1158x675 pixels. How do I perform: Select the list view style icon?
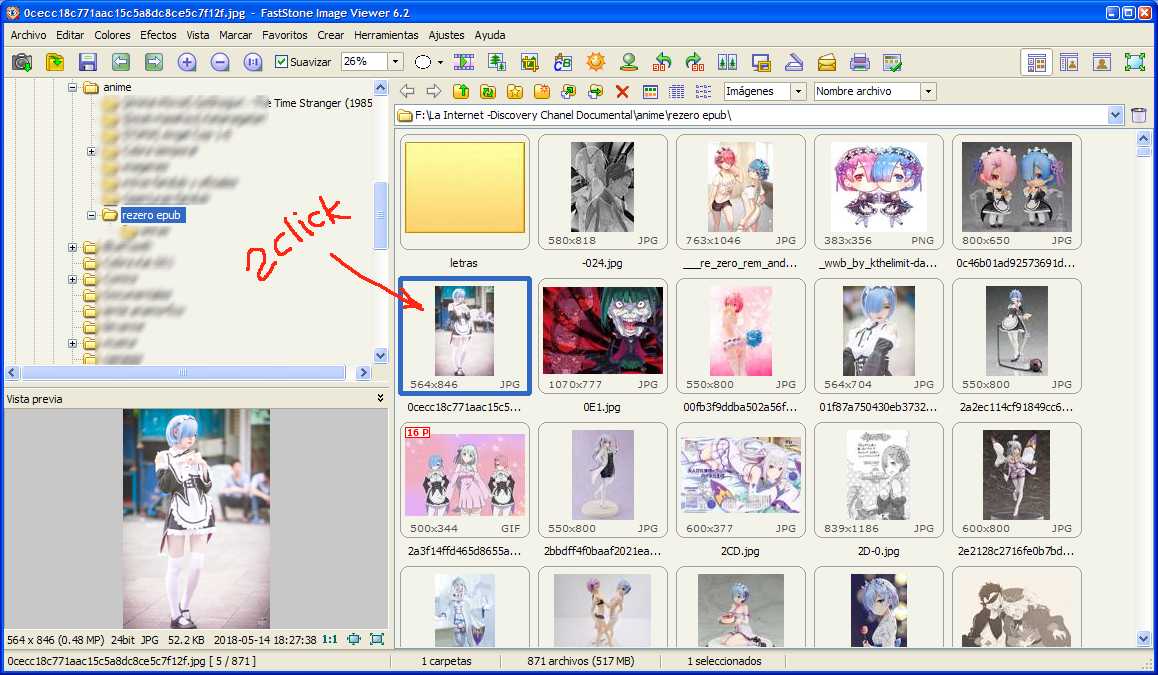(x=704, y=92)
